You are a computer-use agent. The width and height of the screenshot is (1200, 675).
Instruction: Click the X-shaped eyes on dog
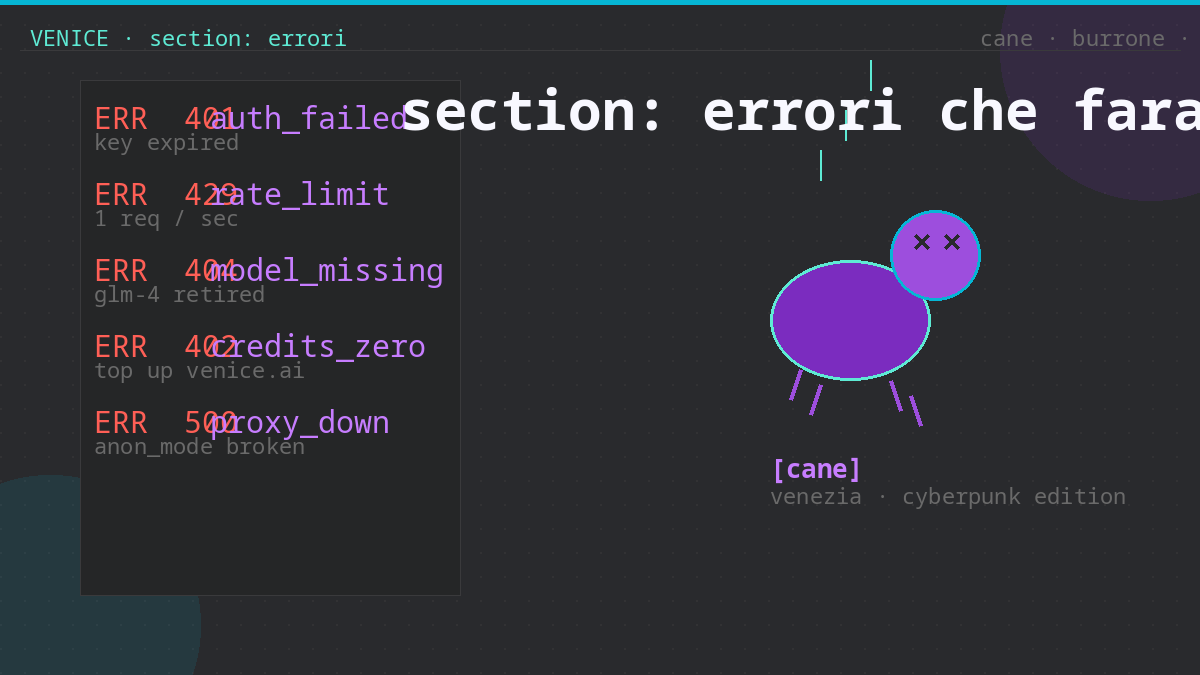[x=937, y=242]
